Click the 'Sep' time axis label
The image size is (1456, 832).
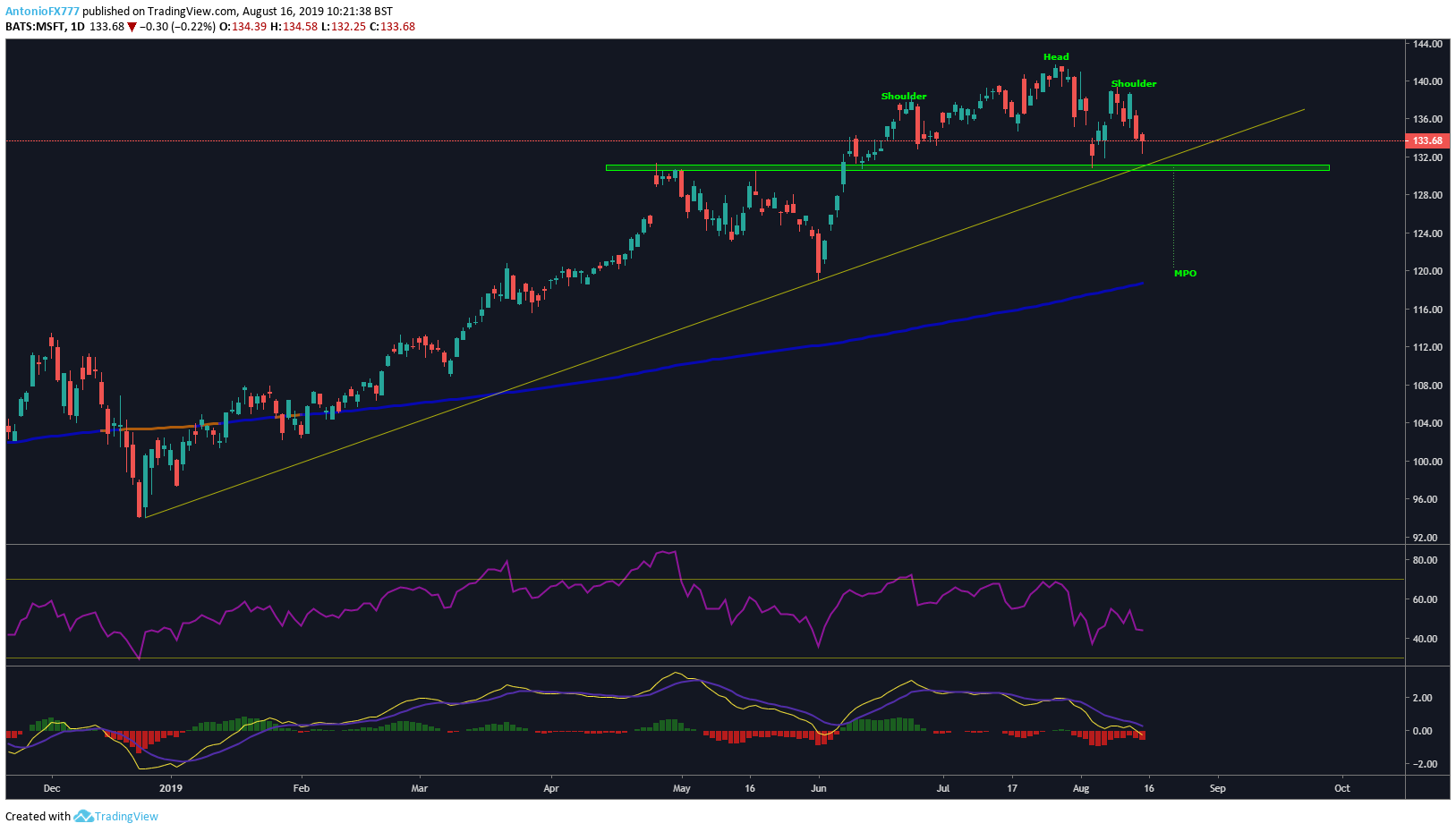(x=1217, y=788)
